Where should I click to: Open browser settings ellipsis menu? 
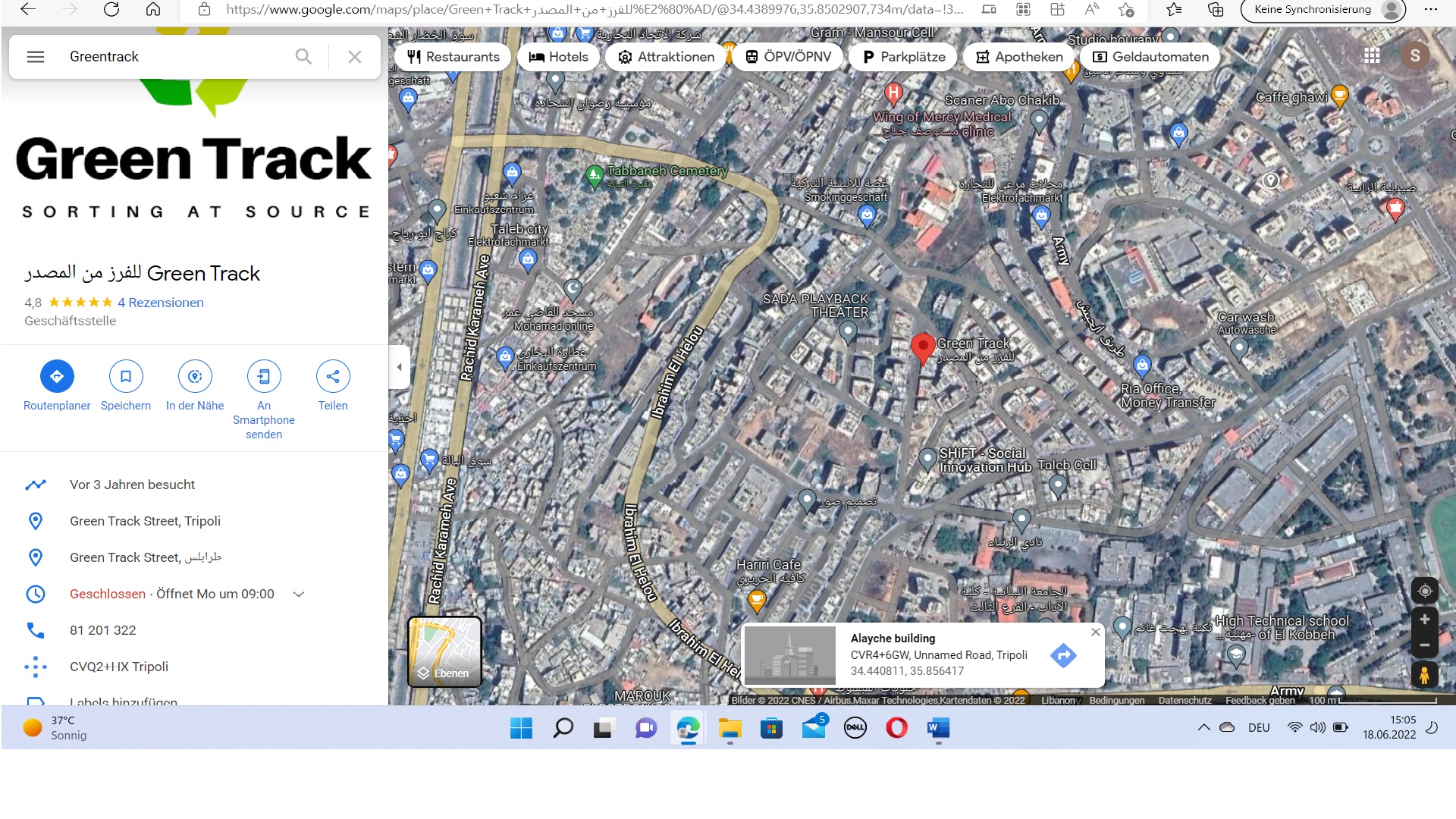[x=1430, y=10]
